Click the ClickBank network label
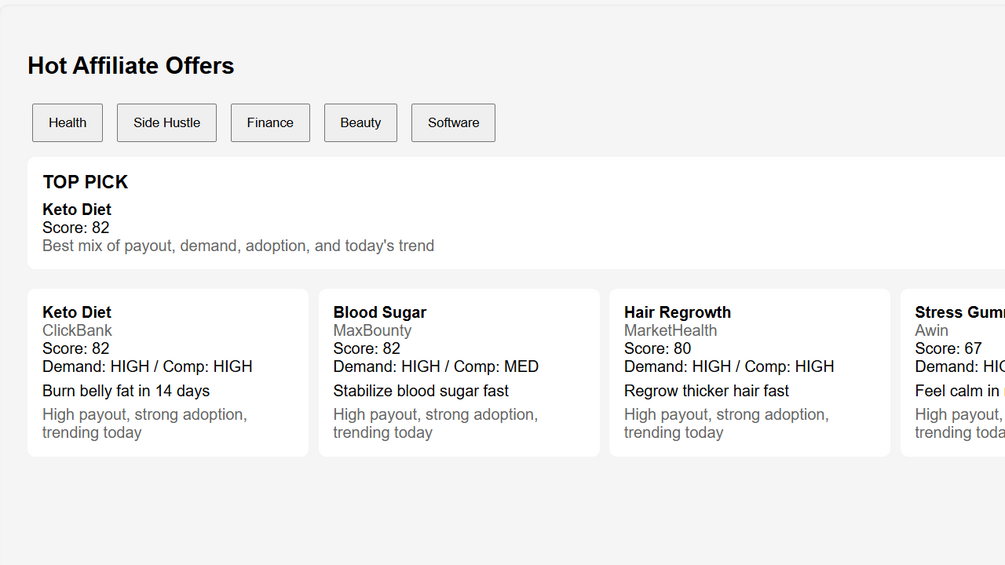The width and height of the screenshot is (1005, 565). (x=77, y=330)
